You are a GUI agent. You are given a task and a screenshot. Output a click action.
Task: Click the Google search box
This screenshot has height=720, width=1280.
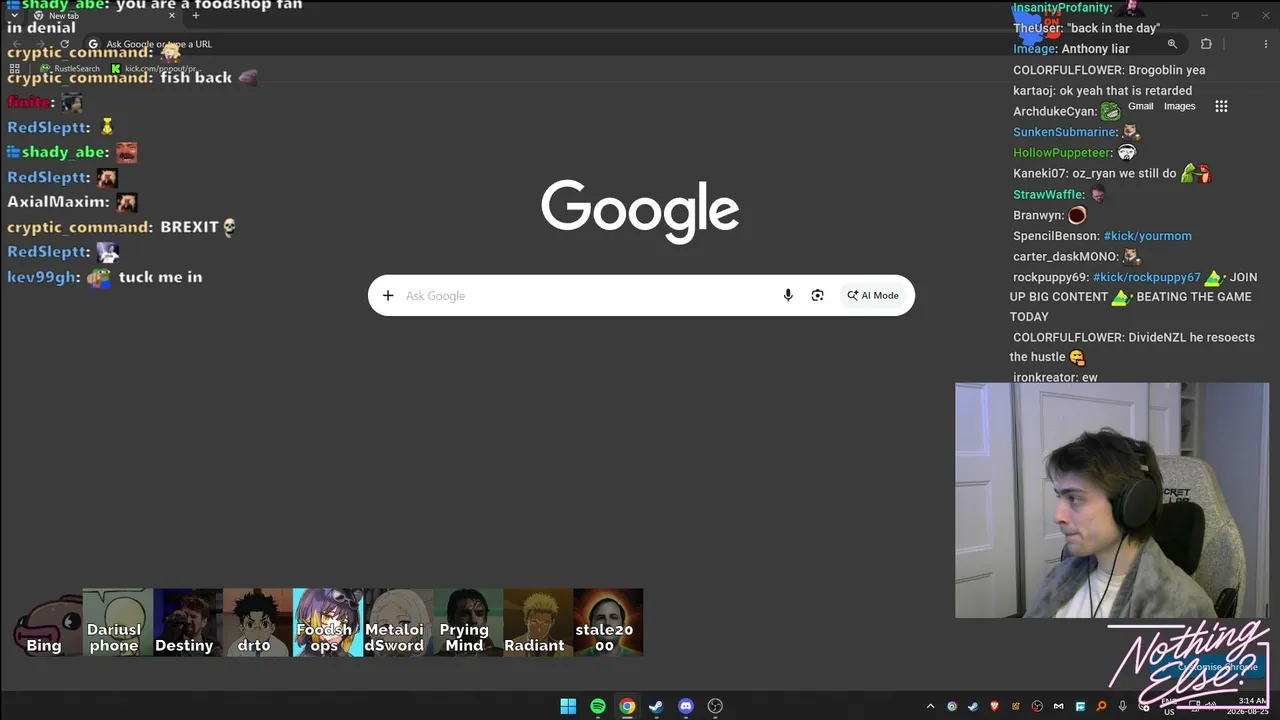[x=641, y=295]
